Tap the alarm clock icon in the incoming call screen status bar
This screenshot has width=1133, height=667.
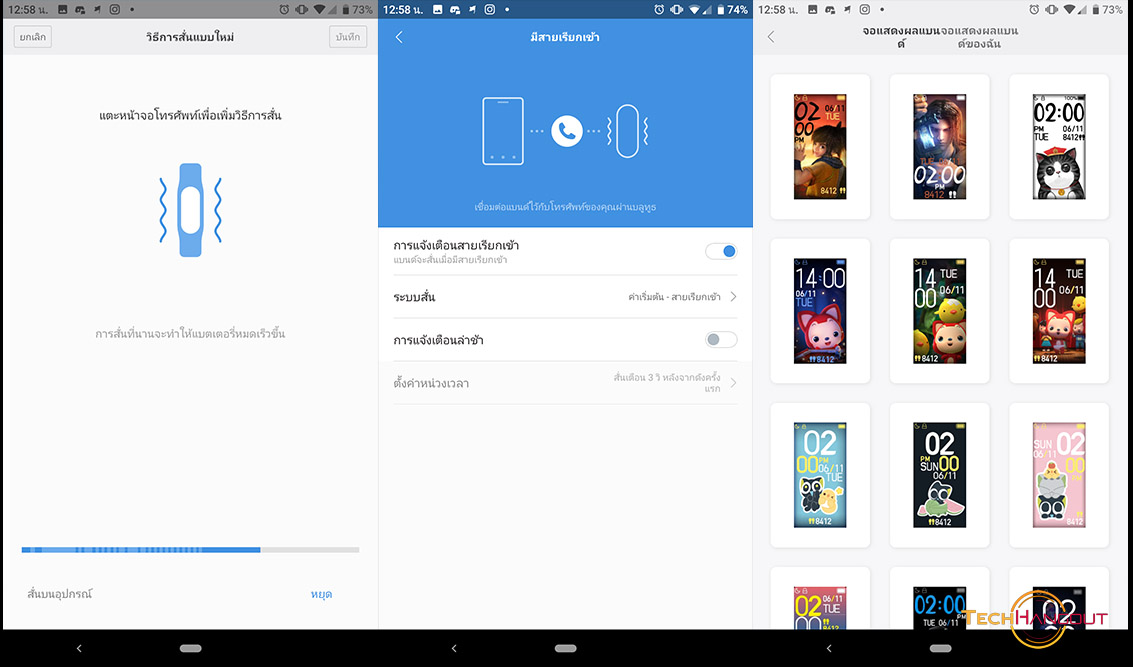click(659, 9)
